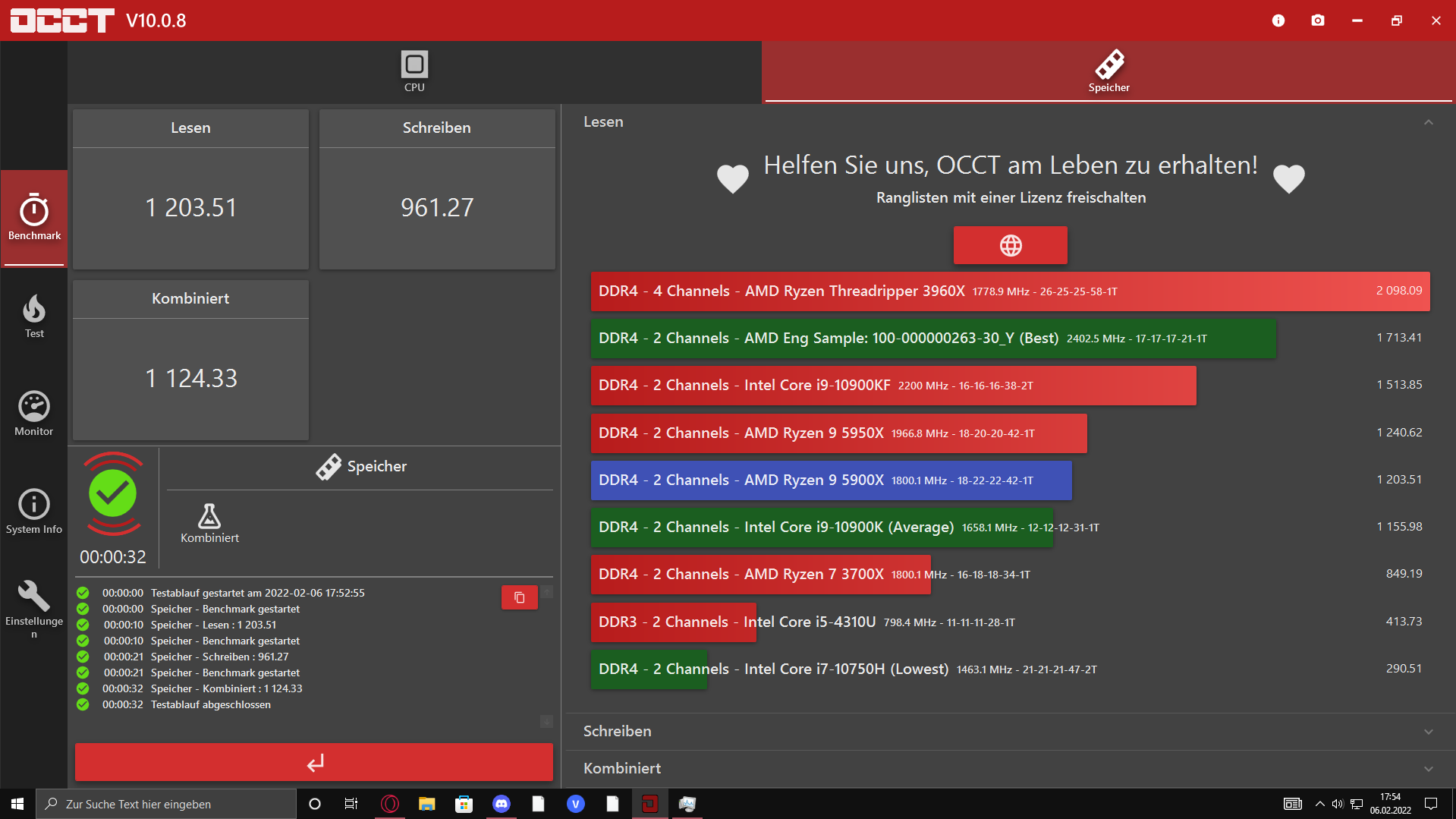Click the green checkmark status indicator

tap(113, 493)
